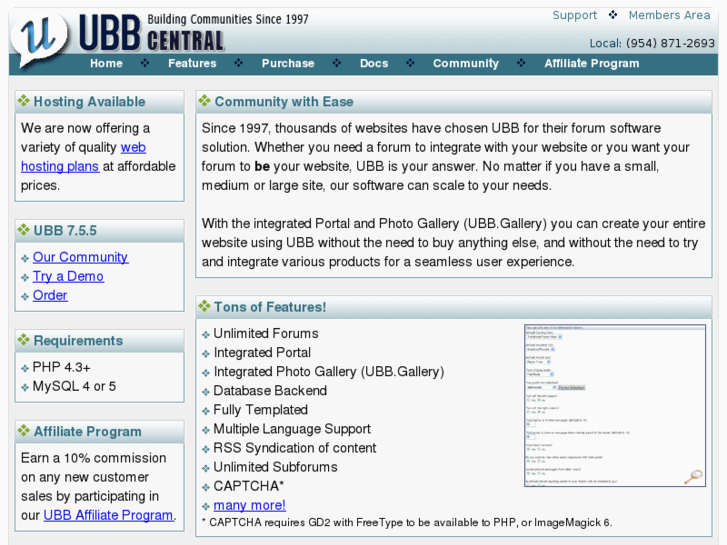Go to the Purchase page
This screenshot has height=545, width=727.
[288, 64]
